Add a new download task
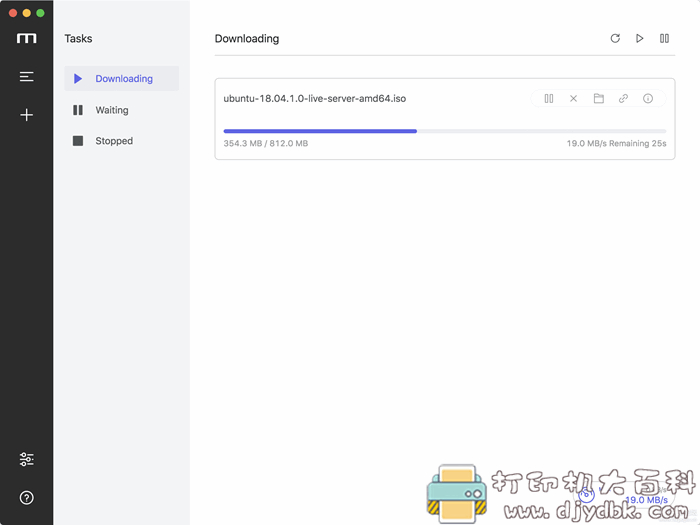Viewport: 700px width, 525px height. [x=26, y=115]
